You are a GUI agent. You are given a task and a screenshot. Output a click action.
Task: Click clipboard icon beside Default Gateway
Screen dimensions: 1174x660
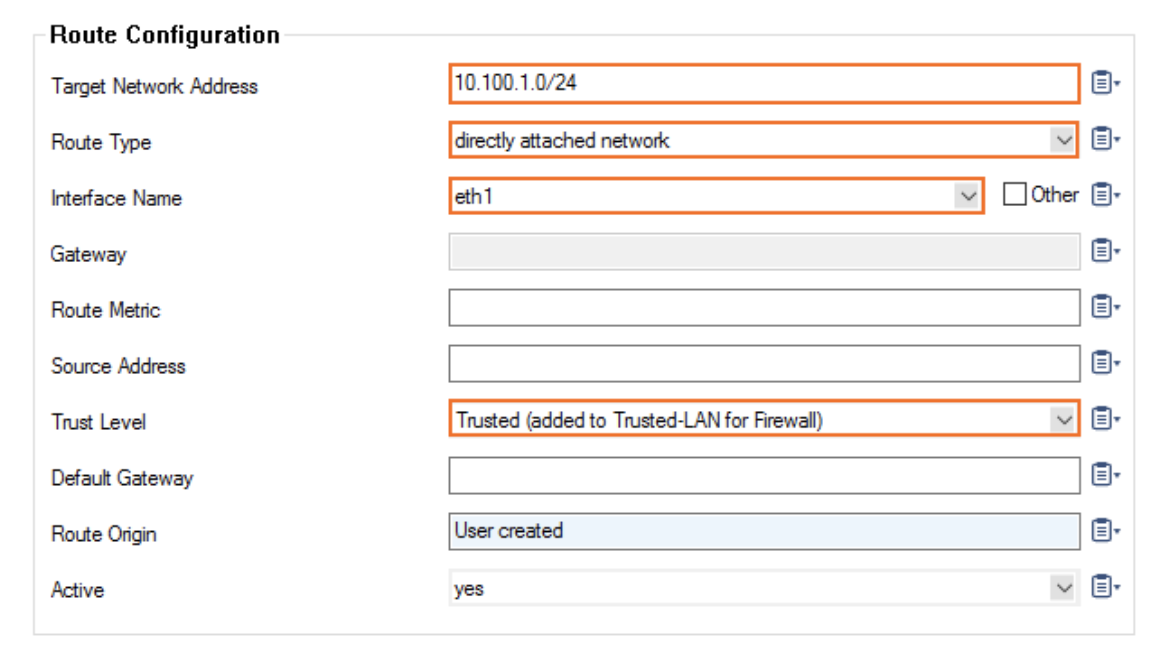pyautogui.click(x=1102, y=475)
